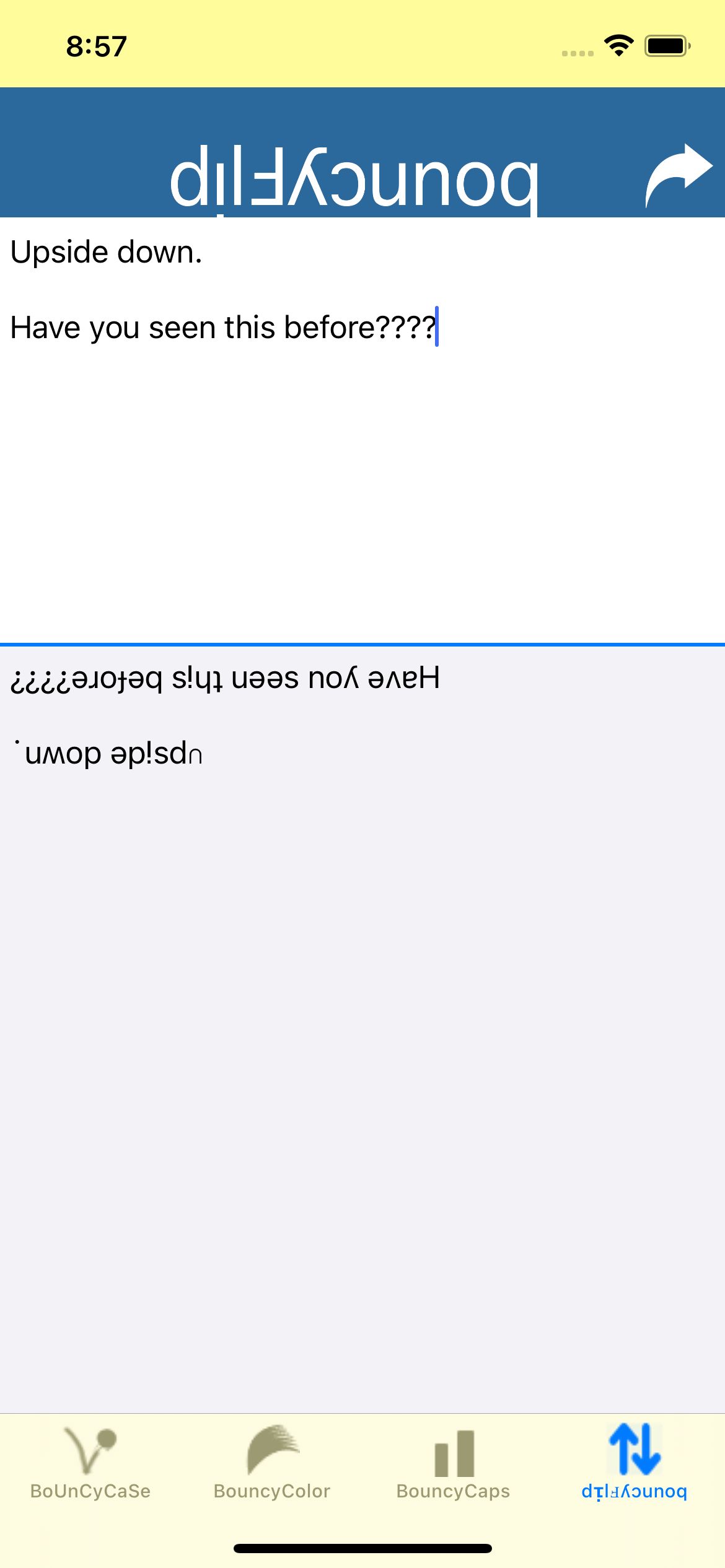Switch to the BoUnCyCaSe tab label
Screen dimensions: 725x1568
click(x=90, y=1491)
